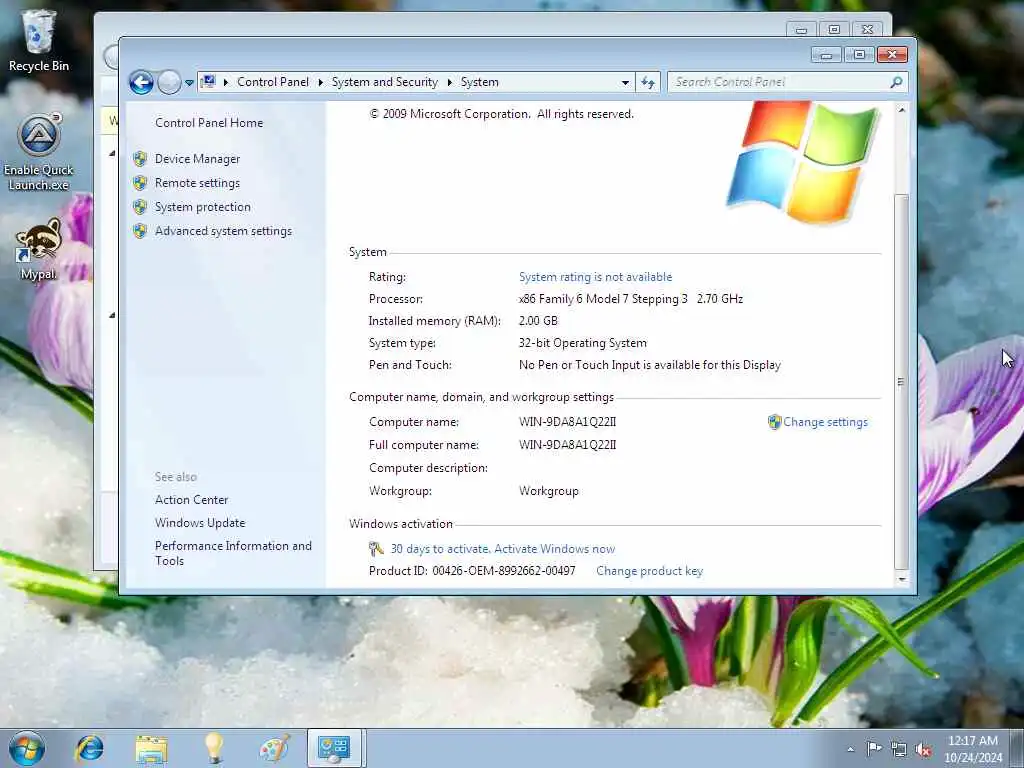The height and width of the screenshot is (768, 1024).
Task: Minimize the System window
Action: (x=826, y=55)
